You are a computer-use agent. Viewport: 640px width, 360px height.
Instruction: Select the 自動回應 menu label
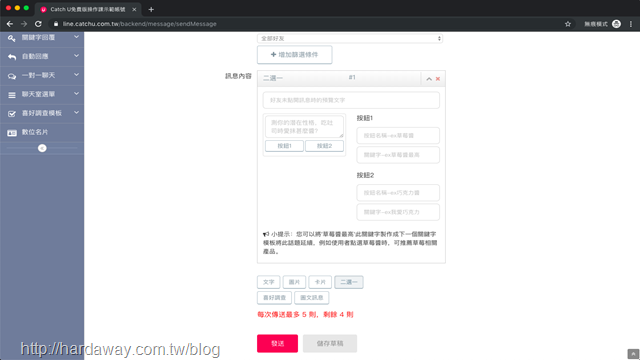coord(35,56)
